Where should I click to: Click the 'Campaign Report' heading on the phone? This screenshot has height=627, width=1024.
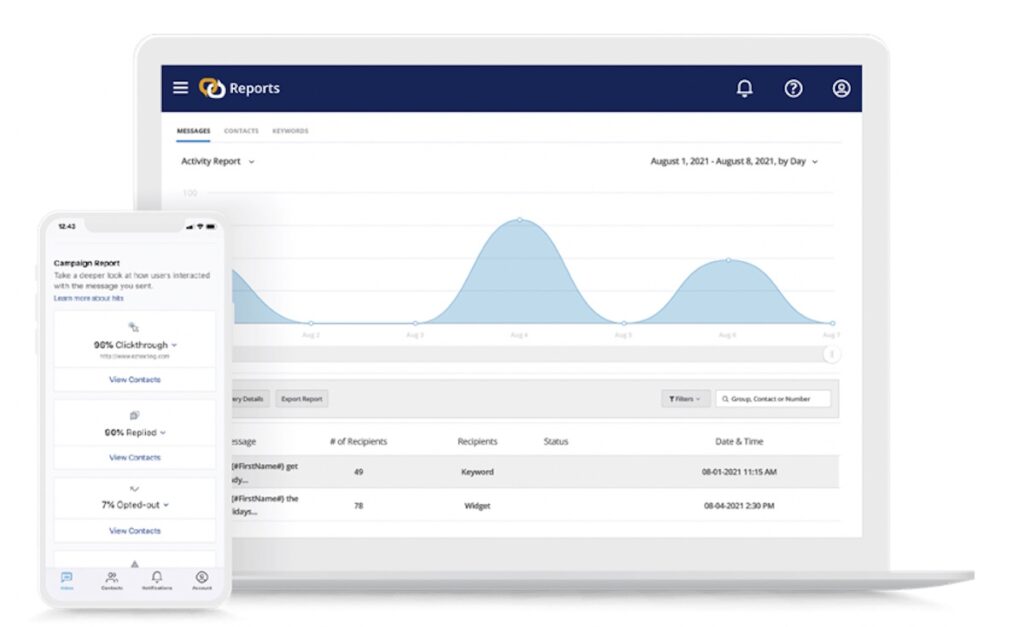(87, 263)
